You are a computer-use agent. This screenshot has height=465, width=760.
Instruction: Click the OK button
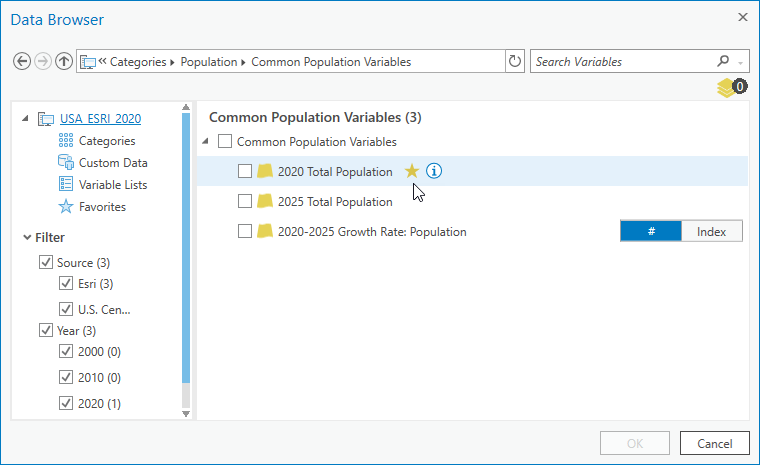pos(634,443)
